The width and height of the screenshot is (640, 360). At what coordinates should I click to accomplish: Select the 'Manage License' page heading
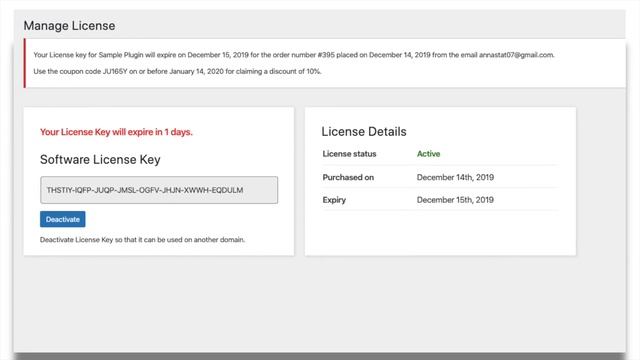click(69, 26)
